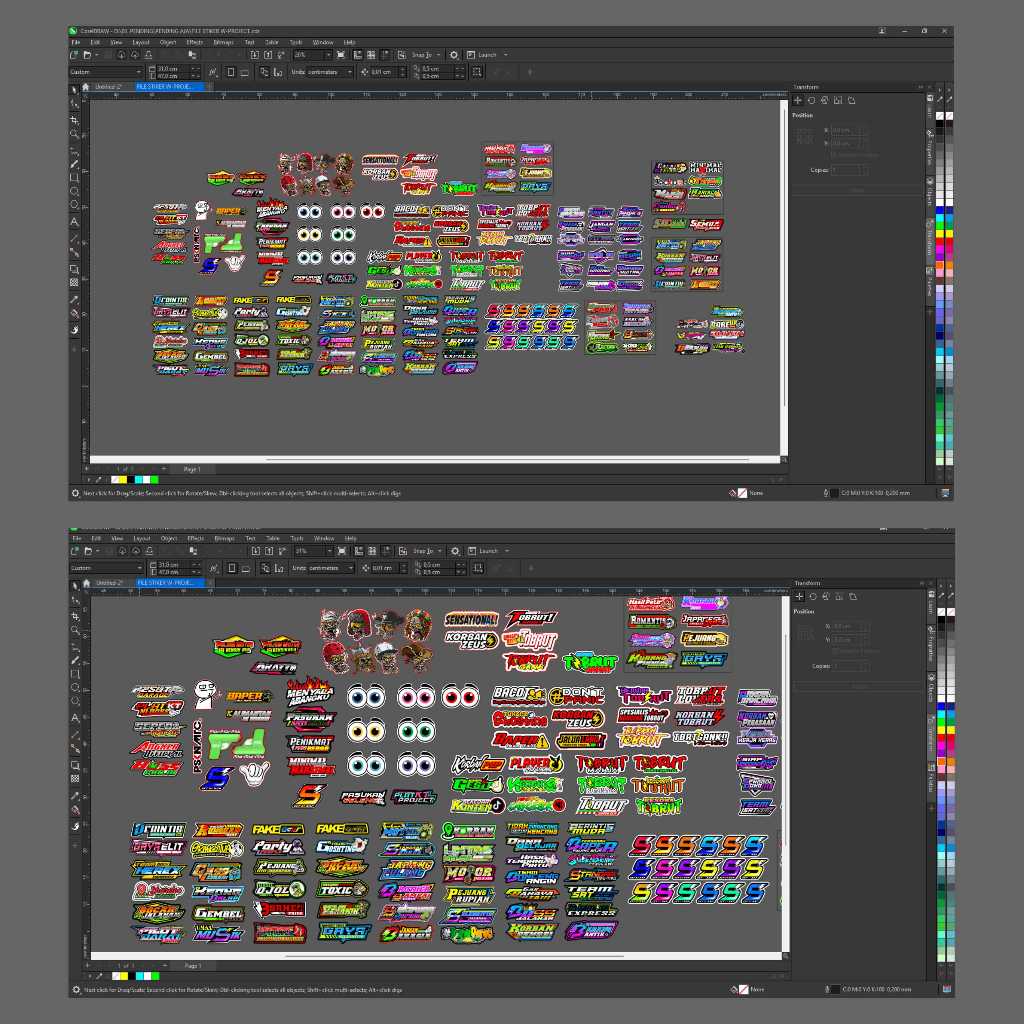Select the Text tool in upper window toolbox
Viewport: 1024px width, 1024px height.
click(74, 222)
